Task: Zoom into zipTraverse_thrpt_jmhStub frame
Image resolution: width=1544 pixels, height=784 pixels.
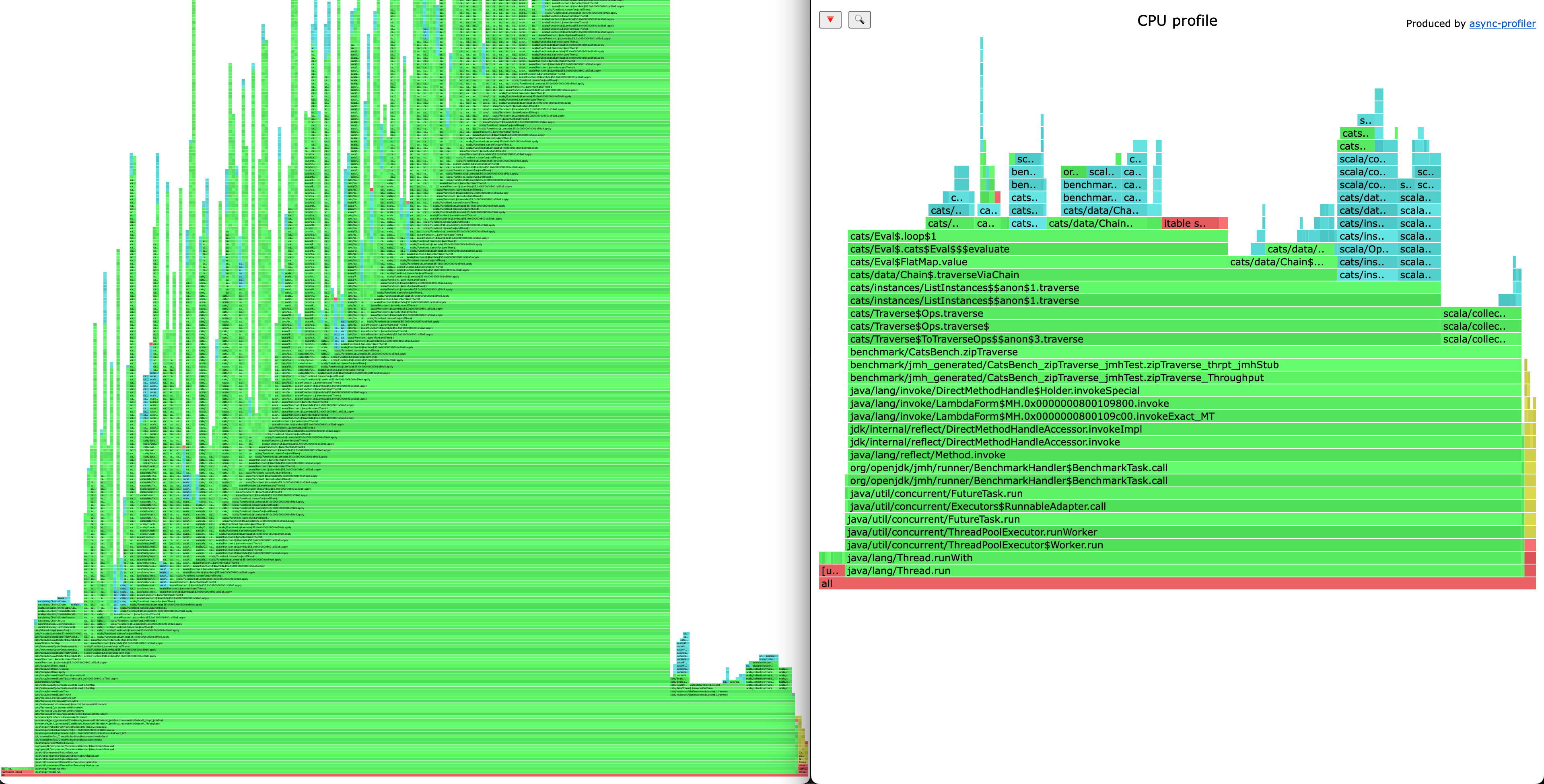Action: click(x=1186, y=365)
